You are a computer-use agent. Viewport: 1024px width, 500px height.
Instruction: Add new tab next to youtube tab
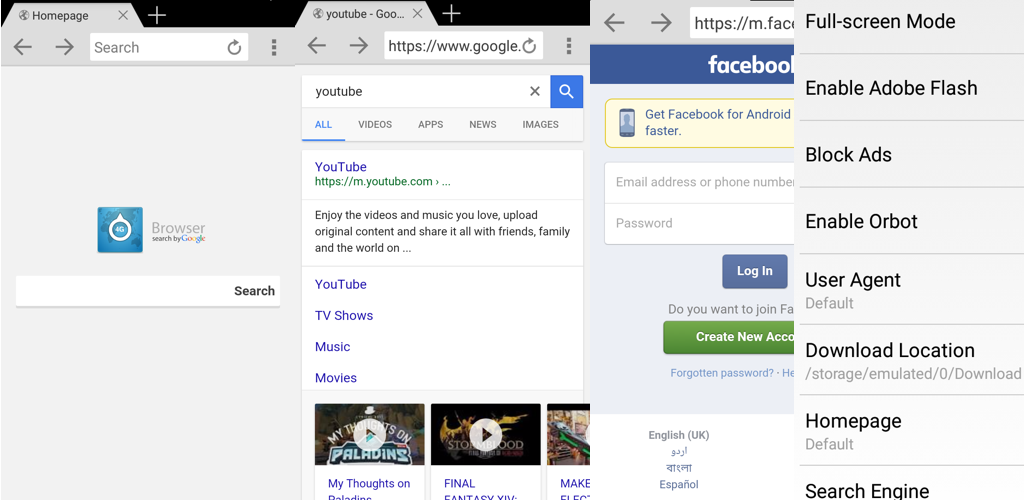point(452,13)
